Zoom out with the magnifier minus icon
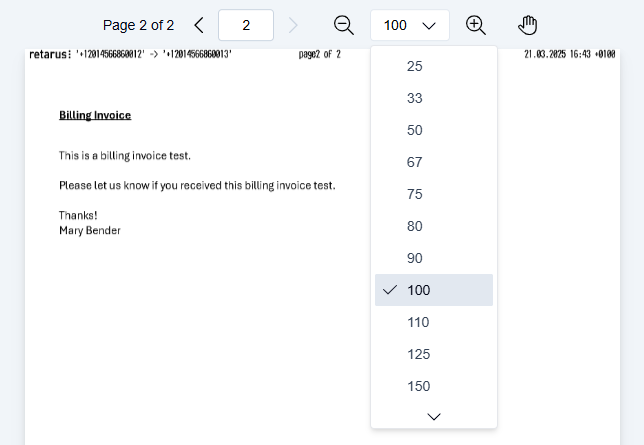Image resolution: width=644 pixels, height=445 pixels. 344,25
